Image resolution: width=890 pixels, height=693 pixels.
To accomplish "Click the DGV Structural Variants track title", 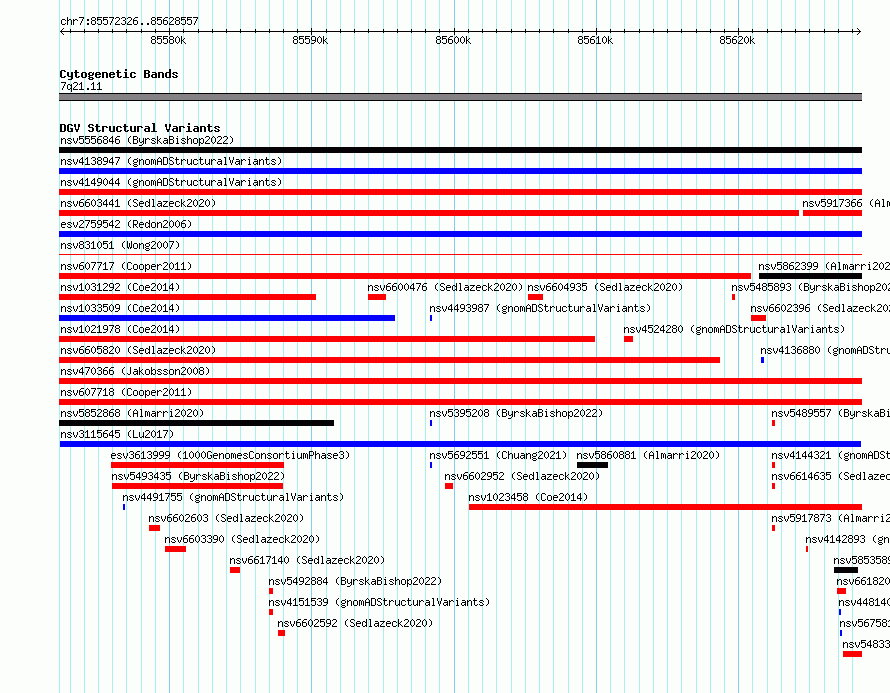I will [140, 128].
